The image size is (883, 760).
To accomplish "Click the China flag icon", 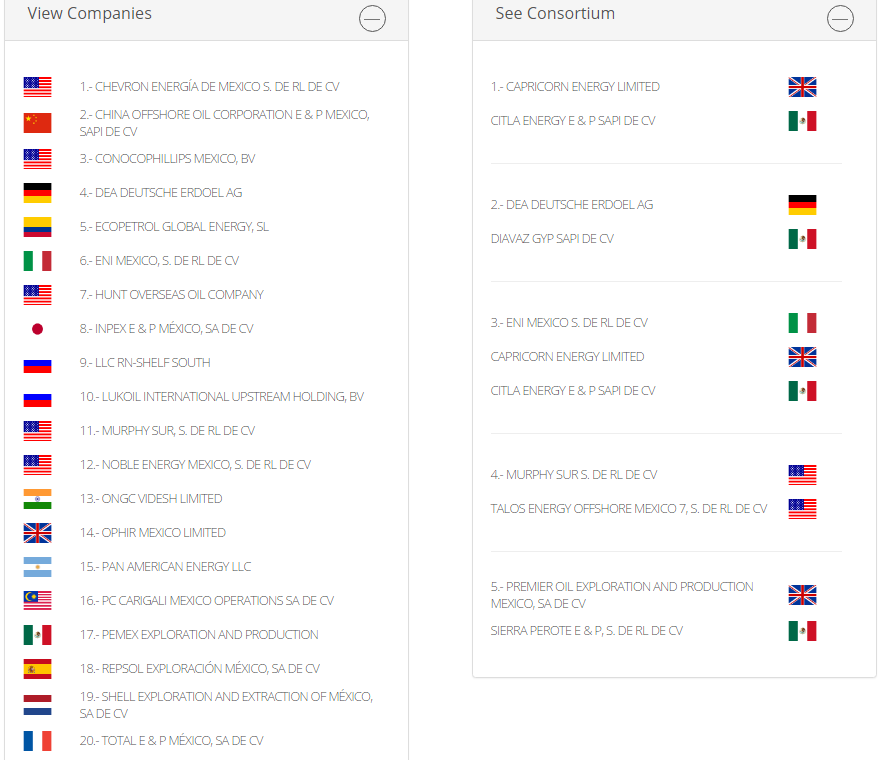I will click(x=37, y=123).
